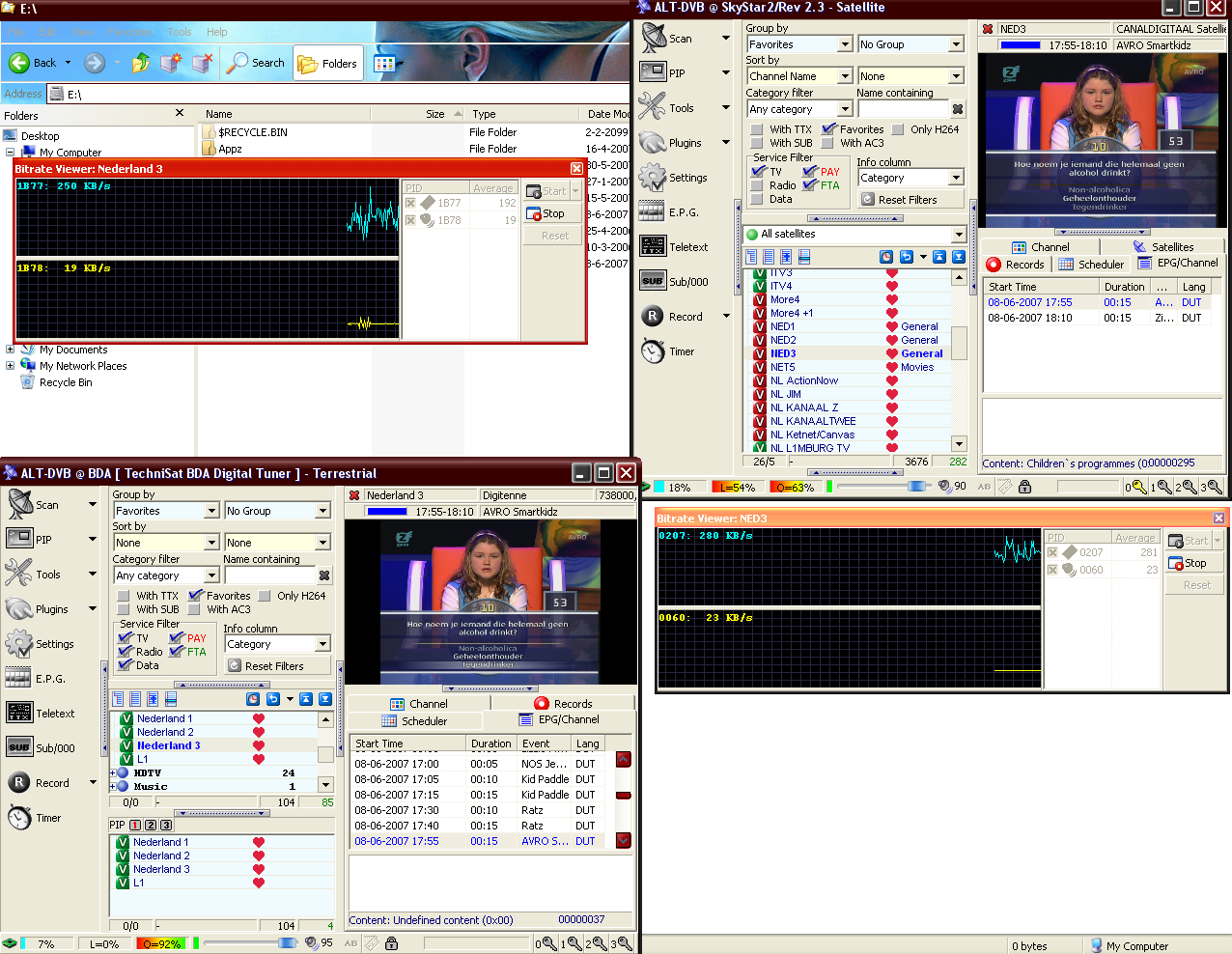Expand the Music group in Terrestrial channel list
This screenshot has width=1232, height=954.
click(113, 786)
